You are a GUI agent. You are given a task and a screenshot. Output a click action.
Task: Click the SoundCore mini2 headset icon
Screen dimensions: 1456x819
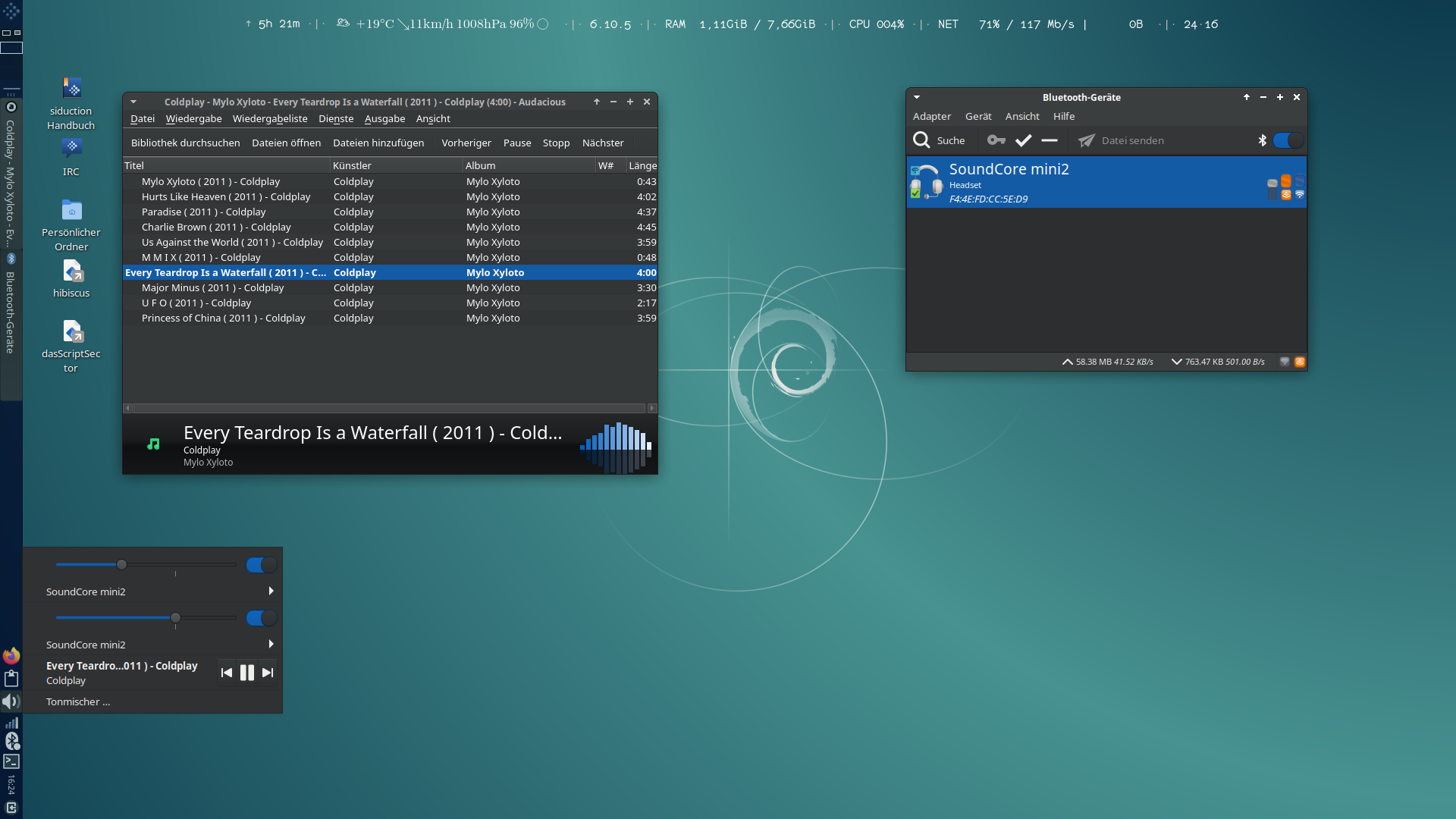[x=926, y=182]
